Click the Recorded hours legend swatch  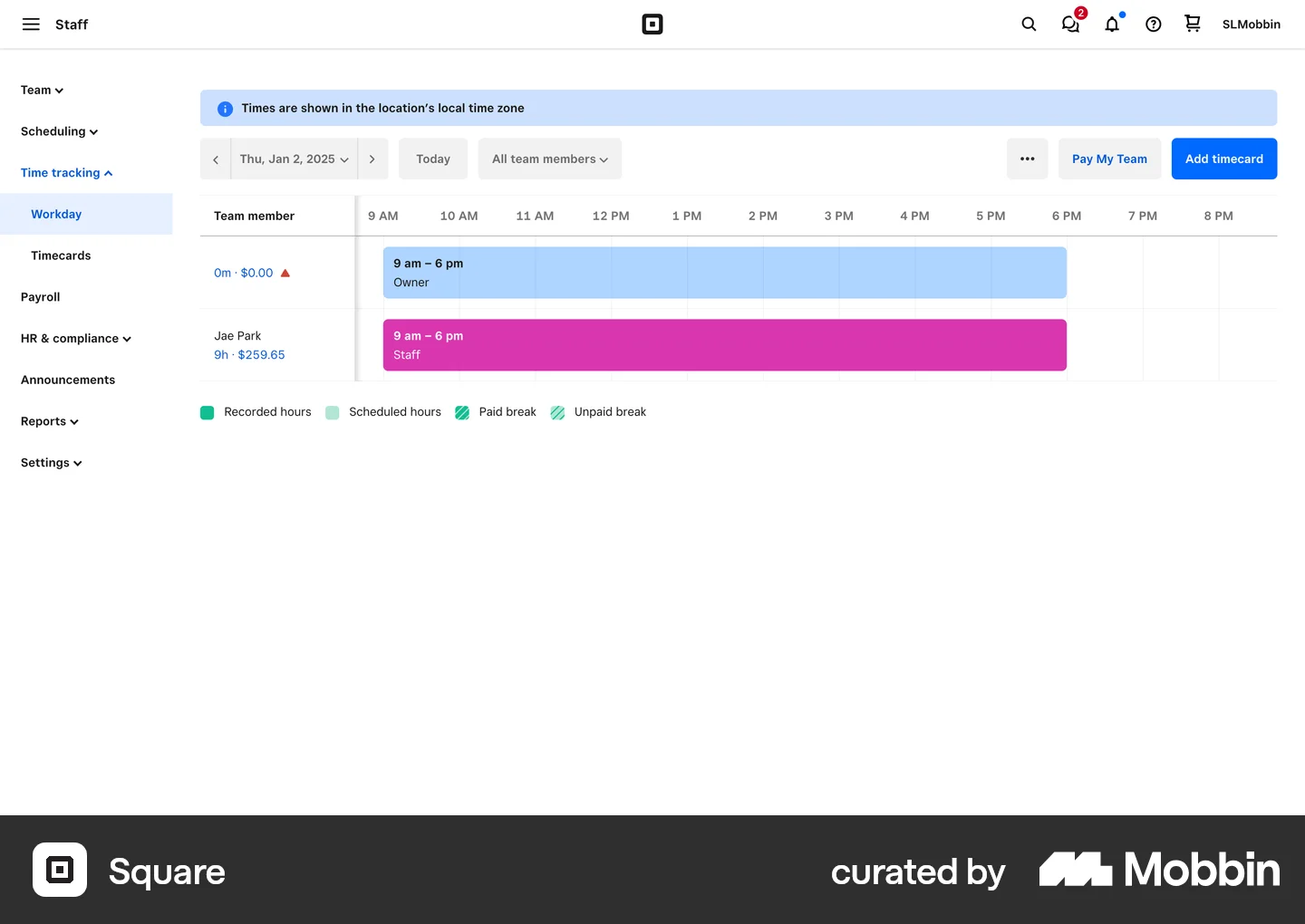pyautogui.click(x=208, y=413)
